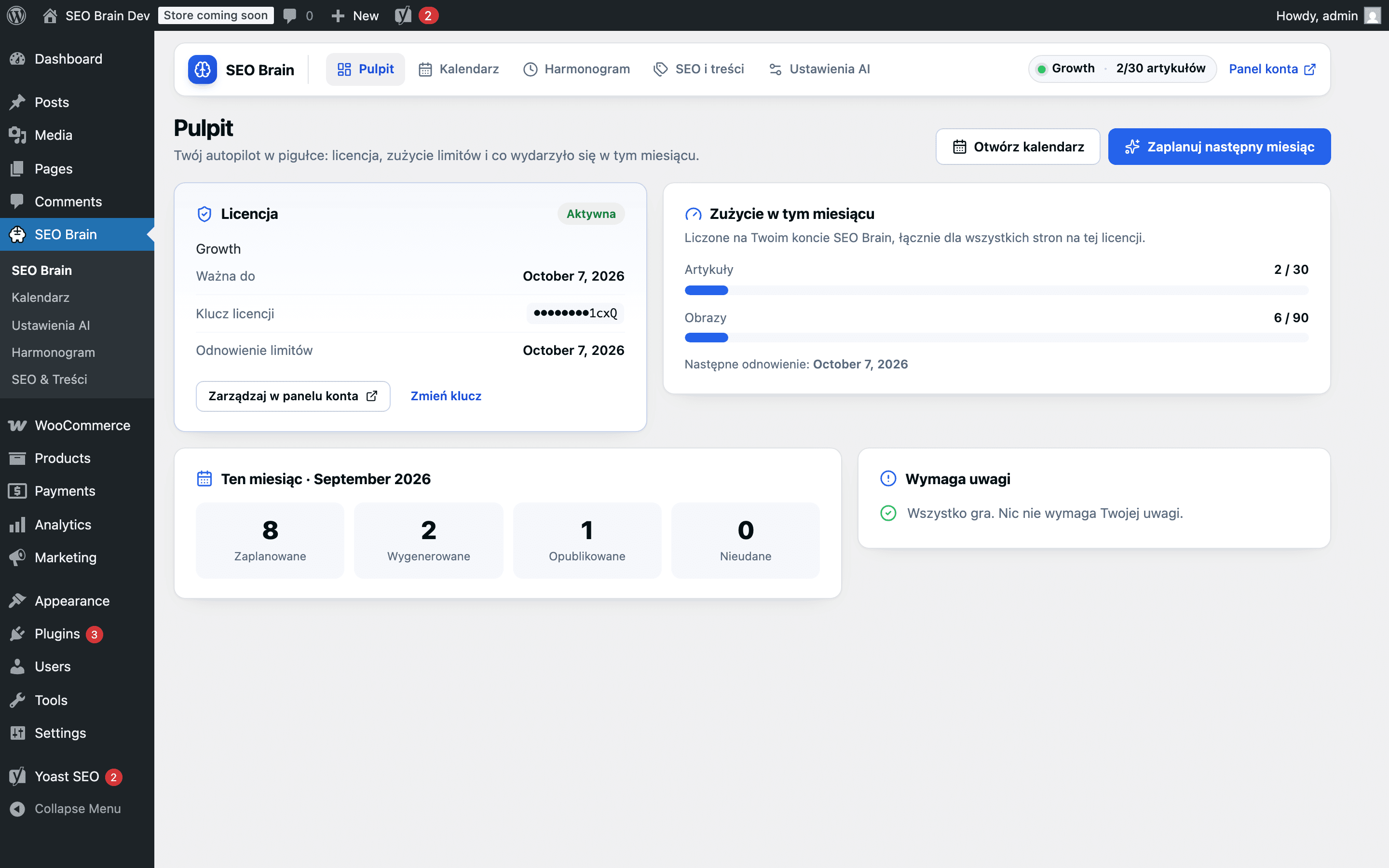Open the Harmonogram tab

[x=576, y=69]
